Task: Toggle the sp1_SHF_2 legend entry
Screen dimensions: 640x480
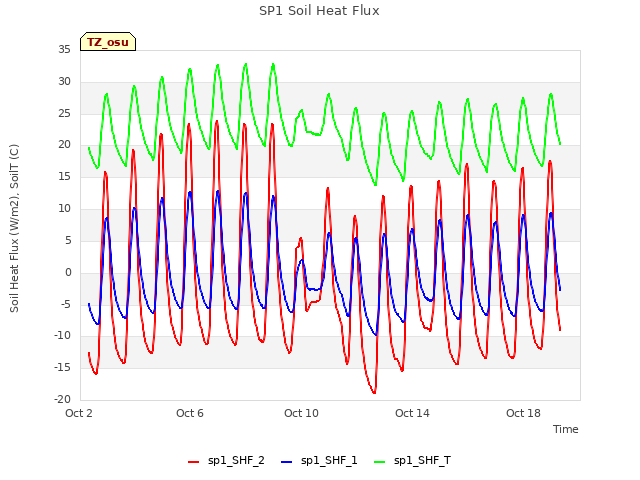Action: [226, 460]
